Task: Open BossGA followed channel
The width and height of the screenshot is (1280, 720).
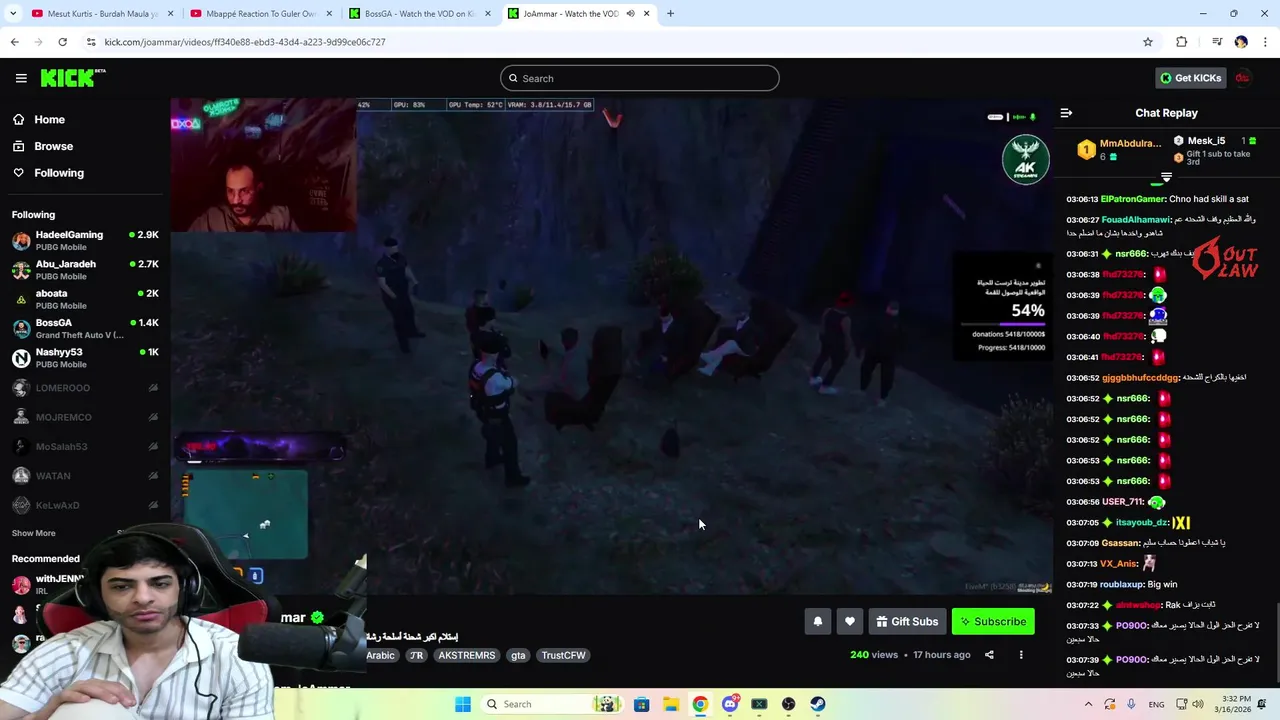Action: click(85, 328)
